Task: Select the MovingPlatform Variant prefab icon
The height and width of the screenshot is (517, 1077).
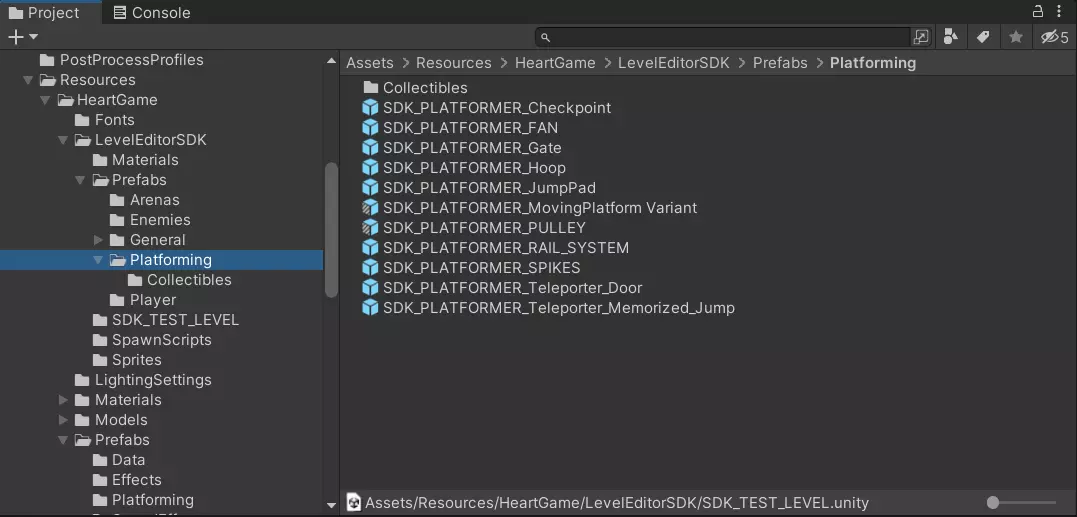Action: [x=370, y=207]
